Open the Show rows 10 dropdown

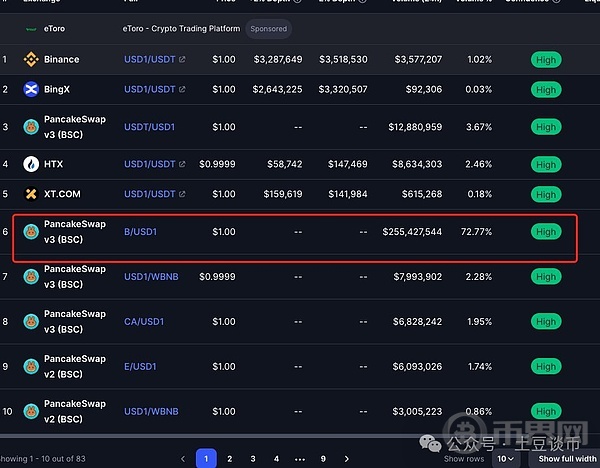coord(505,458)
